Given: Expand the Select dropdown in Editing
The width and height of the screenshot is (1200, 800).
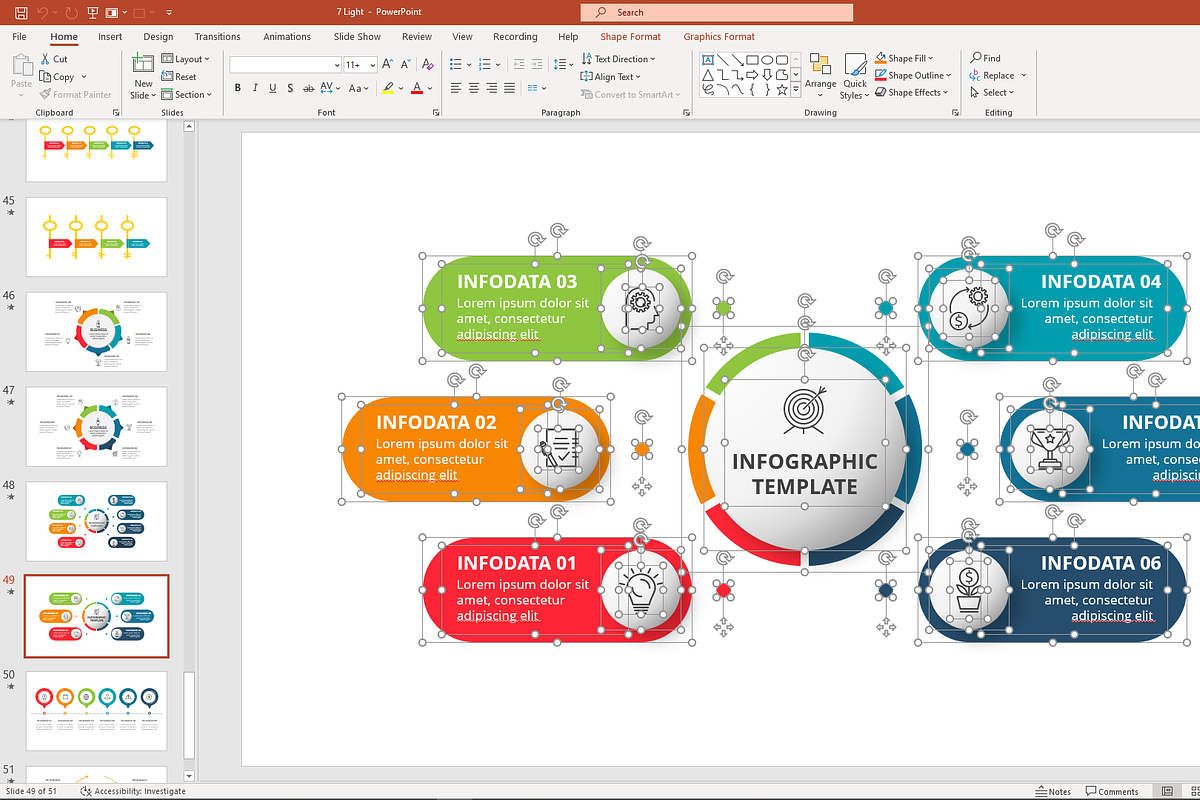Looking at the screenshot, I should point(992,92).
